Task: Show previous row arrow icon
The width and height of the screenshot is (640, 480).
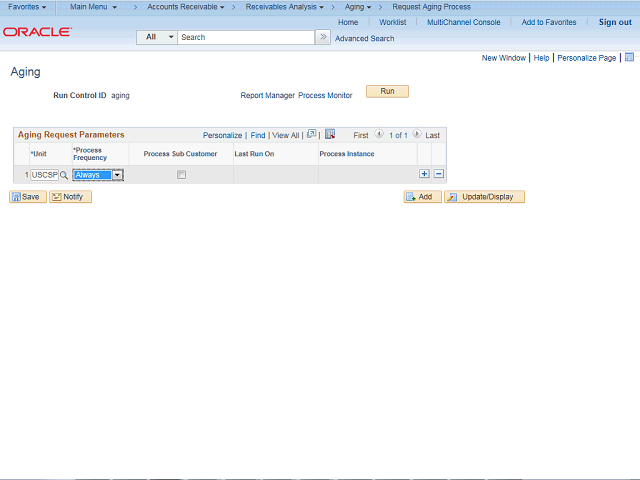Action: pos(379,134)
